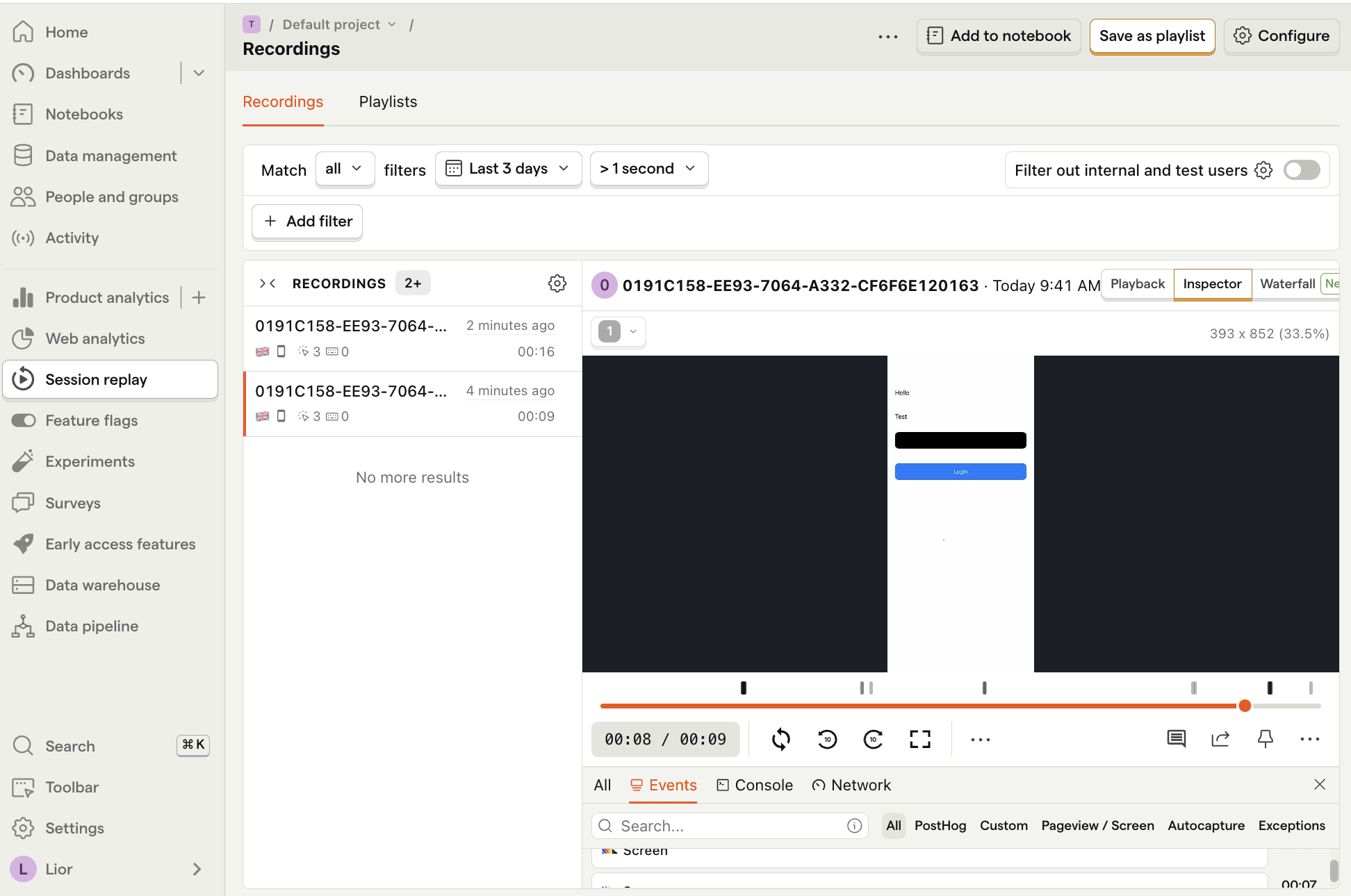Click the bookmark/save recording icon
The width and height of the screenshot is (1351, 896).
pos(1265,738)
